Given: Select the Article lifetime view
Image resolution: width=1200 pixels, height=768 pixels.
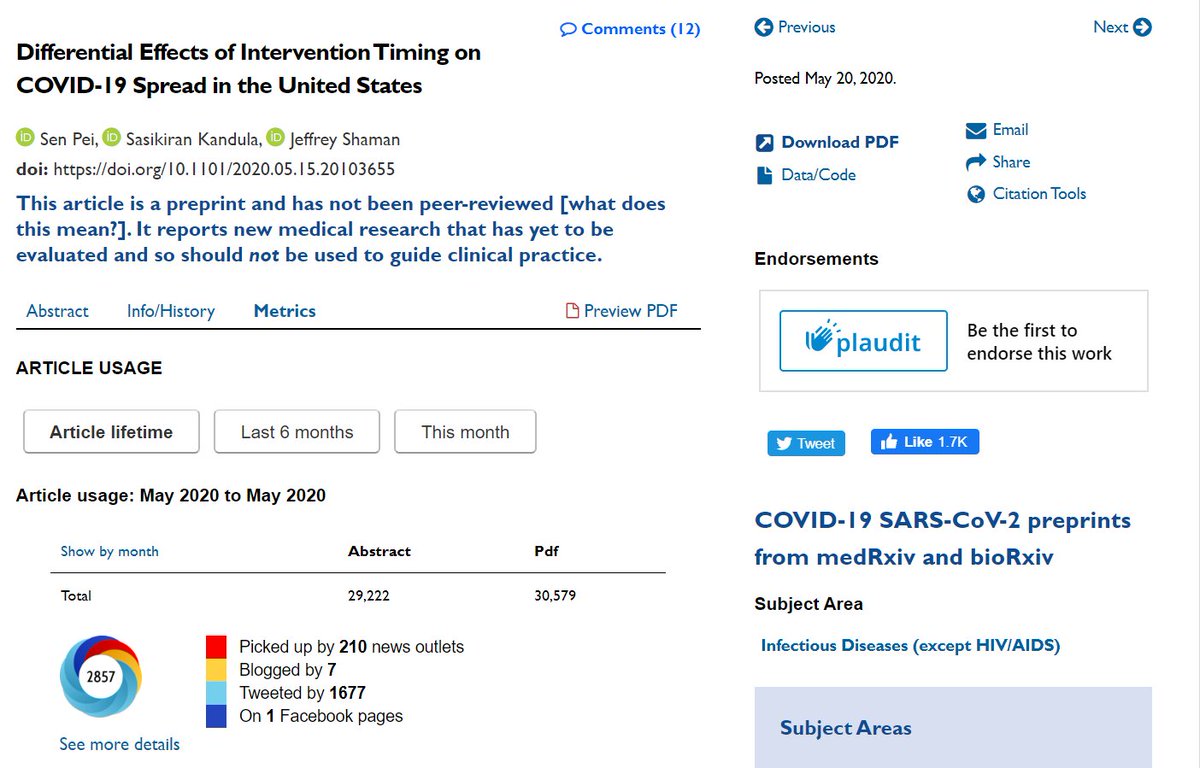Looking at the screenshot, I should pyautogui.click(x=110, y=432).
